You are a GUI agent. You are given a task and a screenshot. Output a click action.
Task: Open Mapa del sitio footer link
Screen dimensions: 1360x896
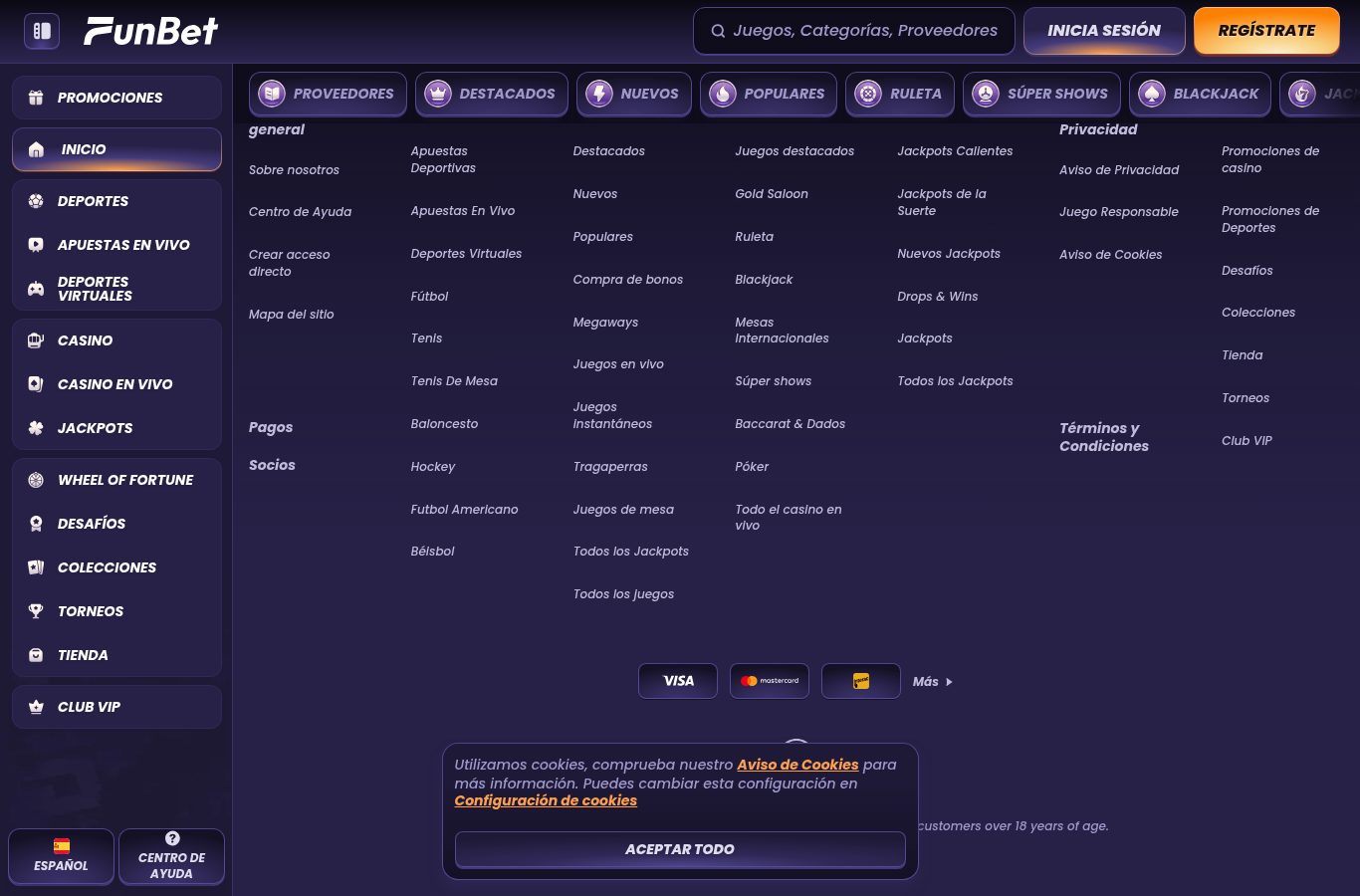coord(292,315)
